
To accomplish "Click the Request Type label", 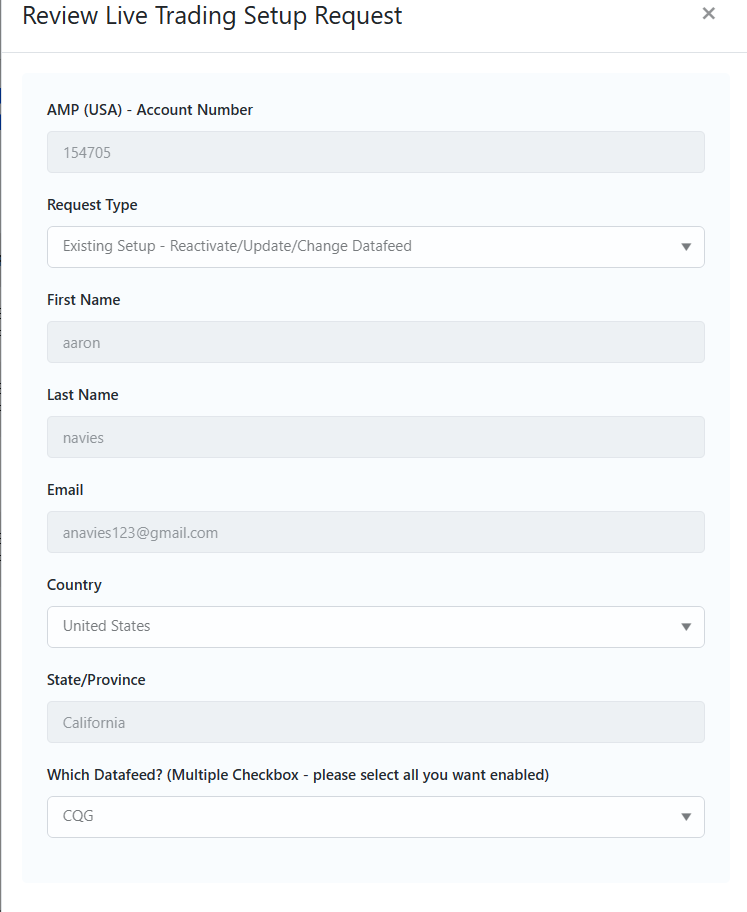I will click(x=92, y=205).
